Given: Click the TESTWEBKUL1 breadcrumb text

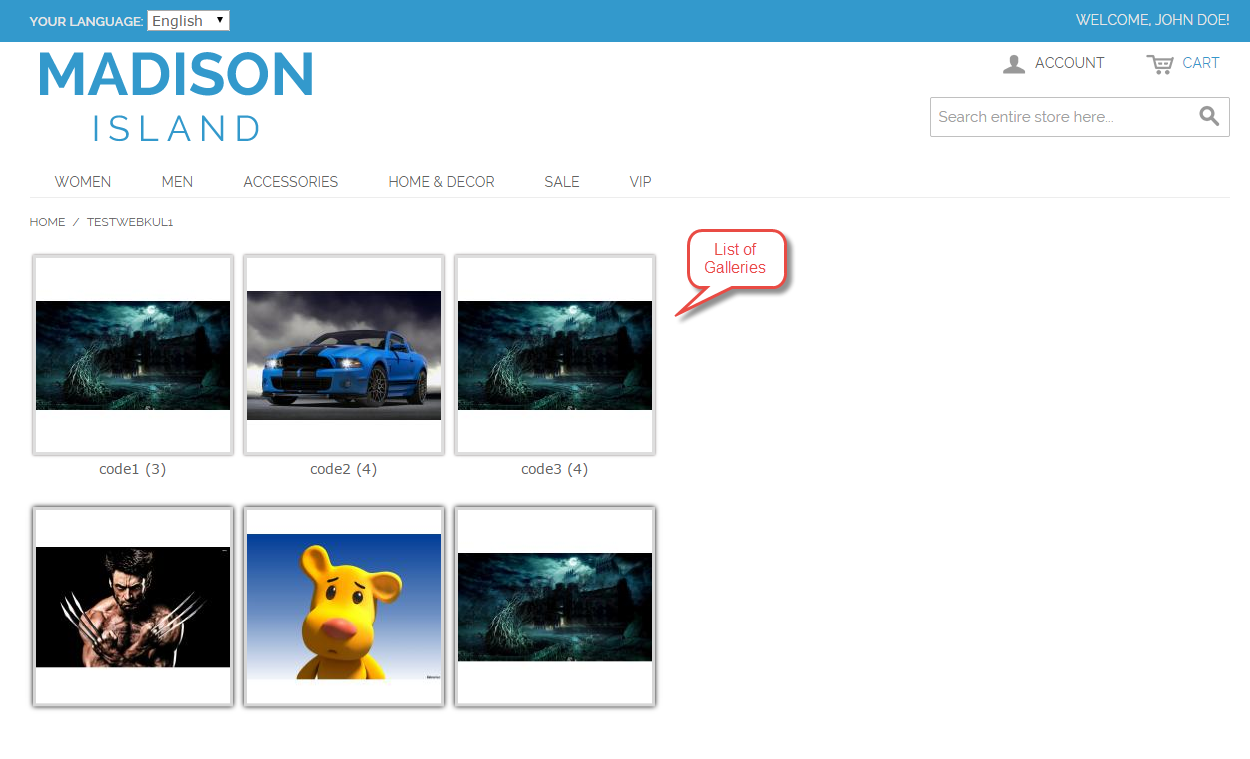Looking at the screenshot, I should click(x=130, y=222).
